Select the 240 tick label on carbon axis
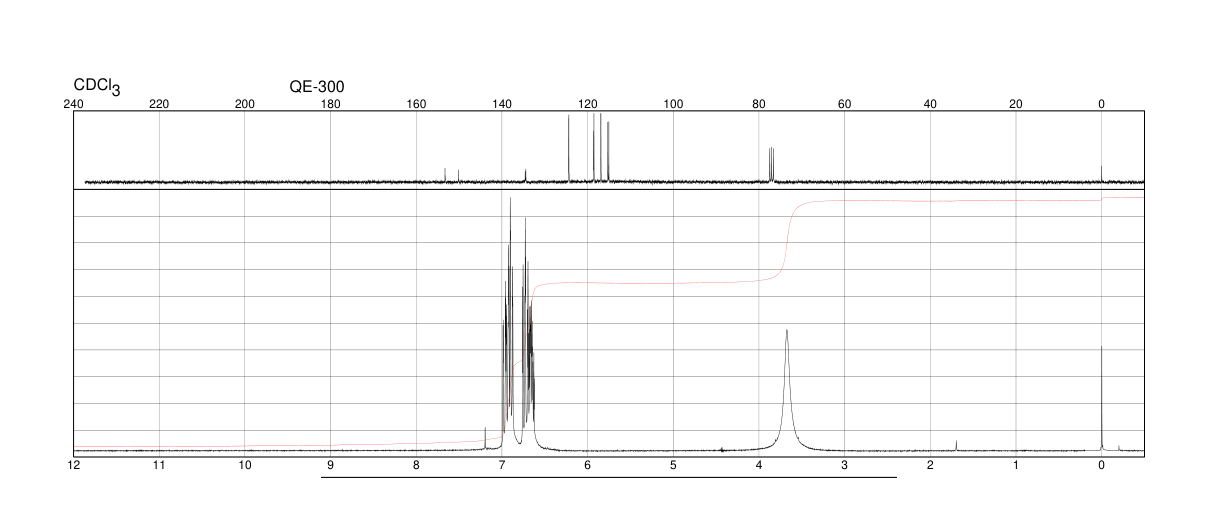 click(73, 105)
